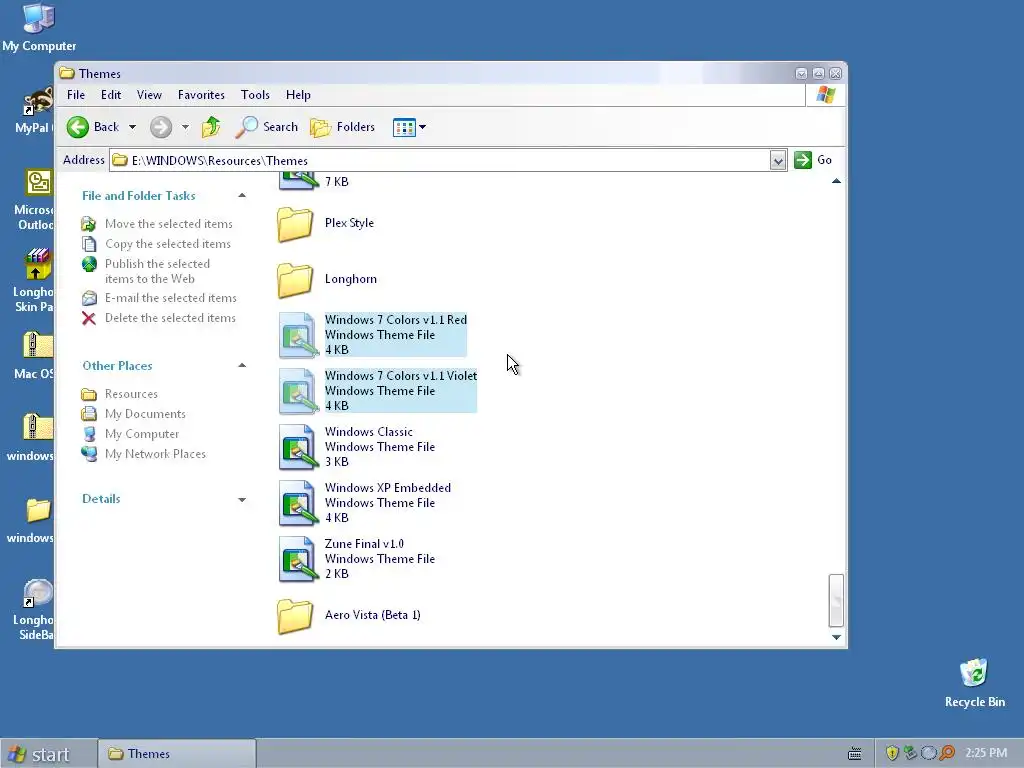Expand the Details section

click(242, 500)
